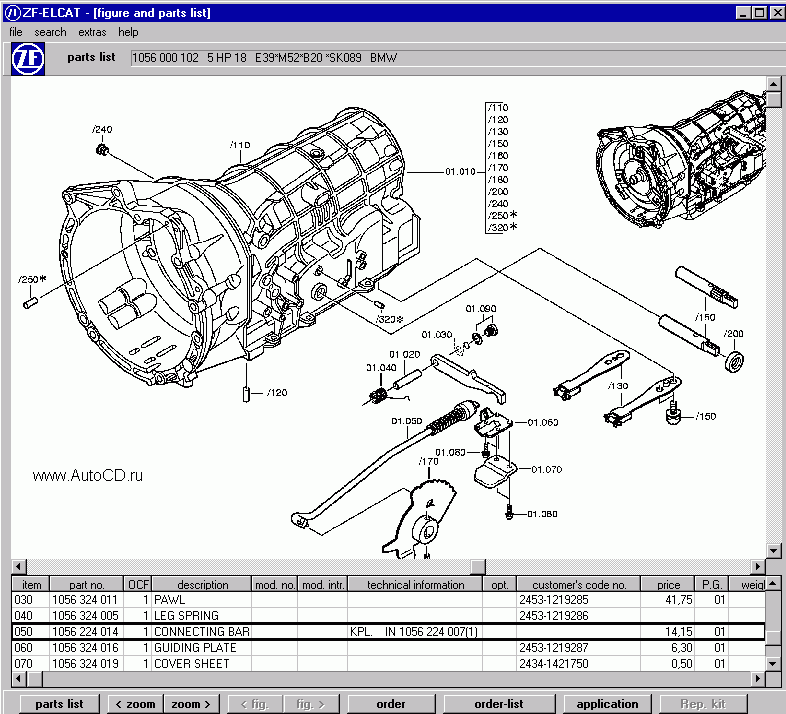Image resolution: width=786 pixels, height=714 pixels.
Task: Open the order-list button
Action: pyautogui.click(x=499, y=704)
